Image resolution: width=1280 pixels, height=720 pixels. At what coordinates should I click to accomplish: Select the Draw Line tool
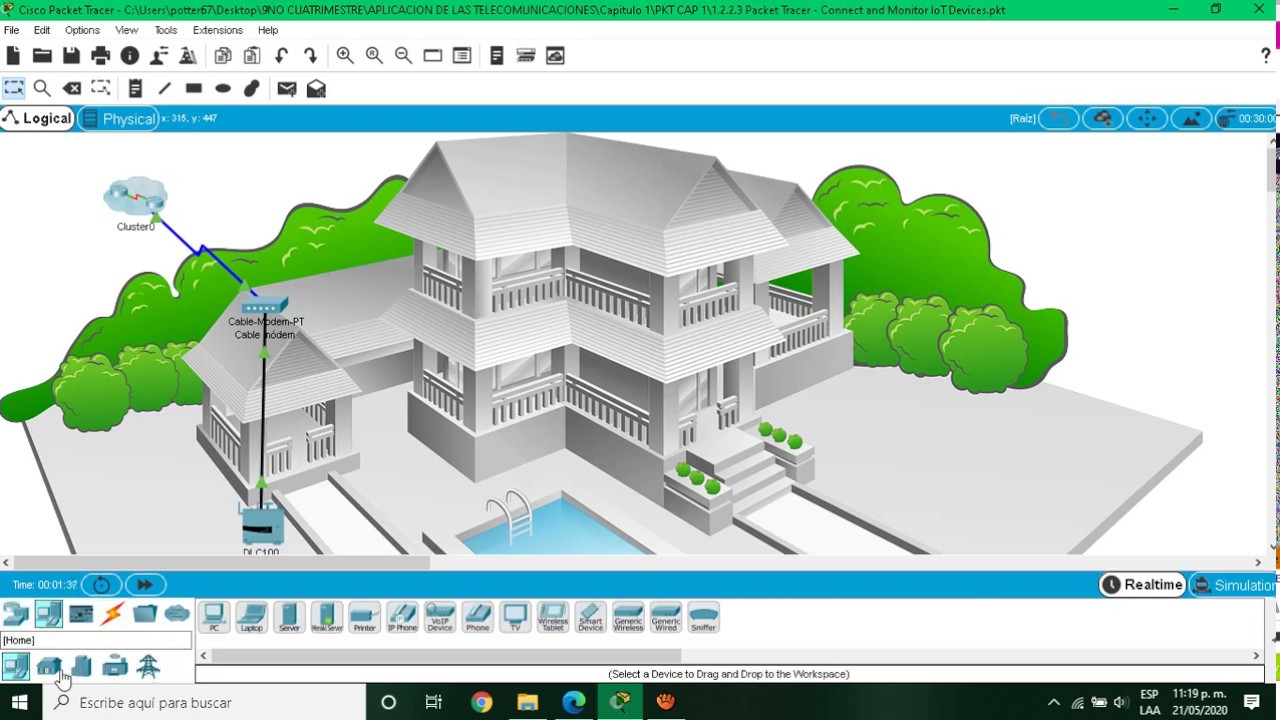pos(165,89)
